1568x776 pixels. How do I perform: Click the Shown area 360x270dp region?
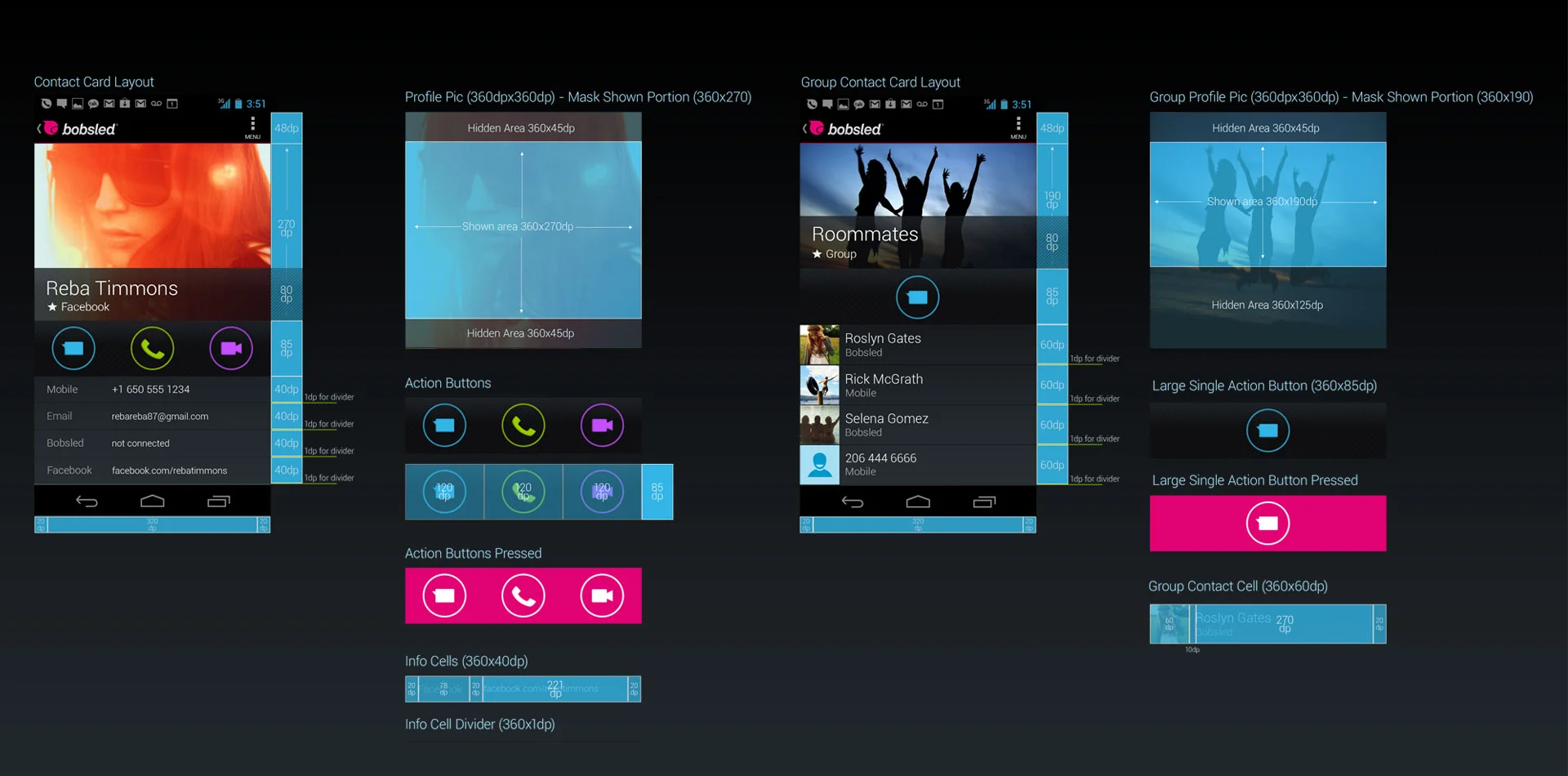click(x=523, y=230)
